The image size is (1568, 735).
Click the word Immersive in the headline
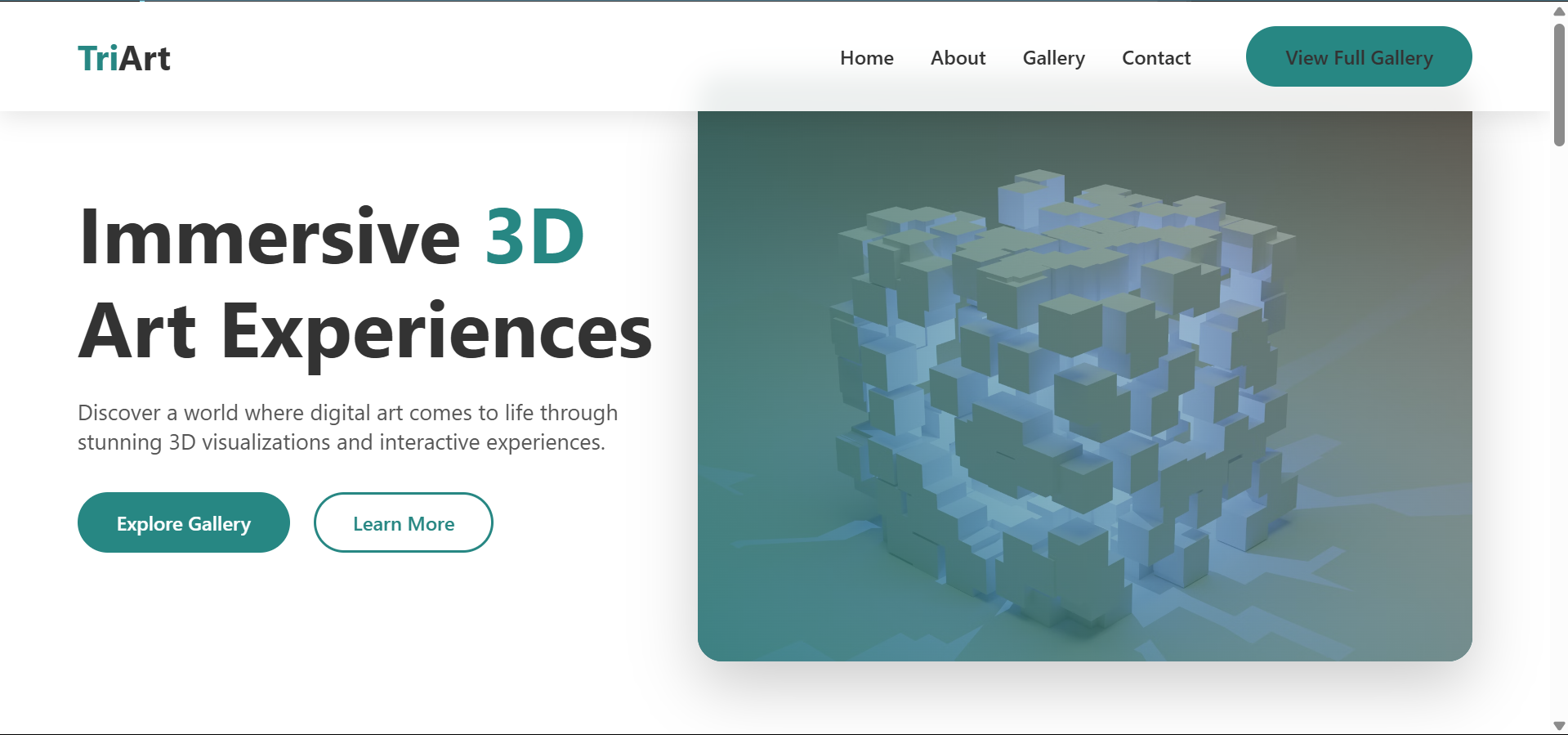(270, 237)
